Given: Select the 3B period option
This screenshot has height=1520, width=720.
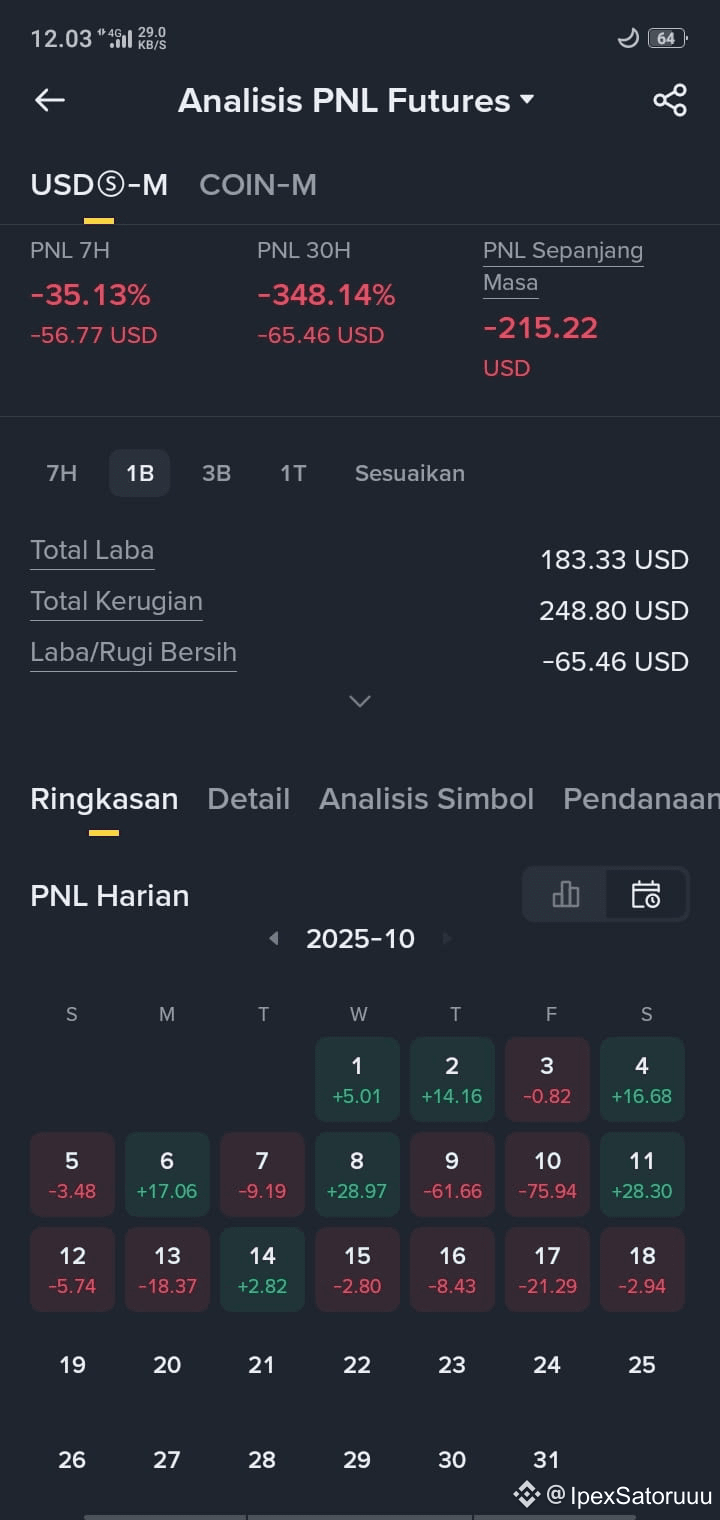Looking at the screenshot, I should [216, 473].
